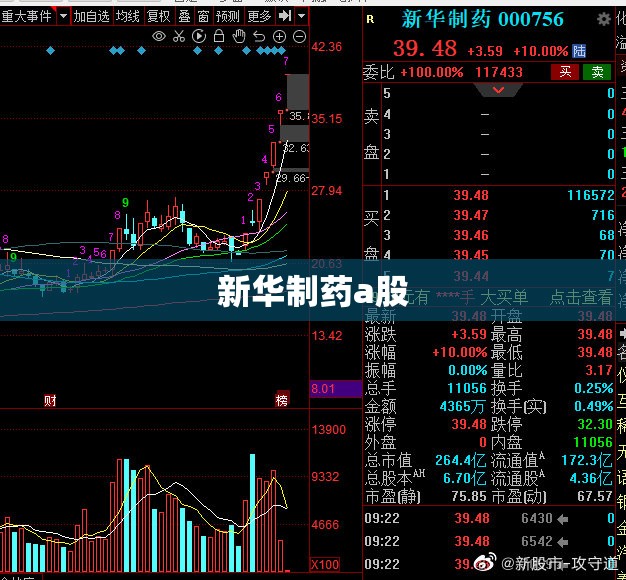Select bid price 39.45
This screenshot has width=626, height=580.
(471, 255)
